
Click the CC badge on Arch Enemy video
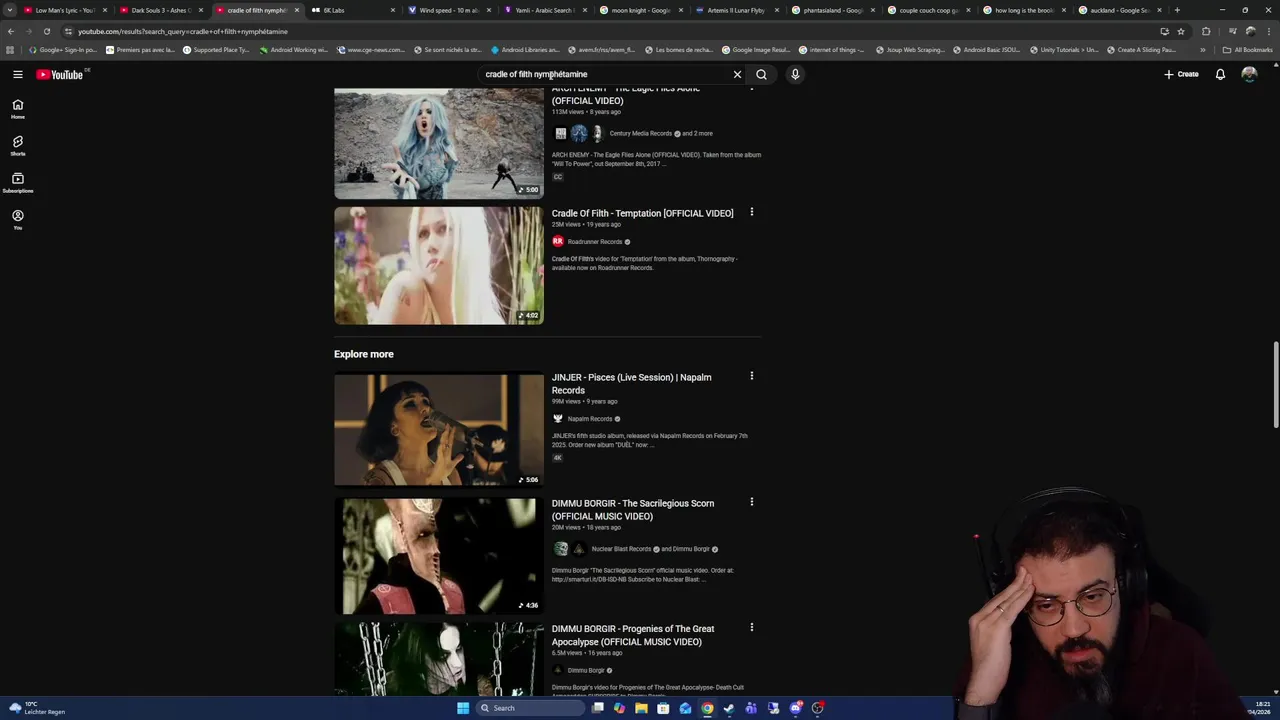[558, 177]
